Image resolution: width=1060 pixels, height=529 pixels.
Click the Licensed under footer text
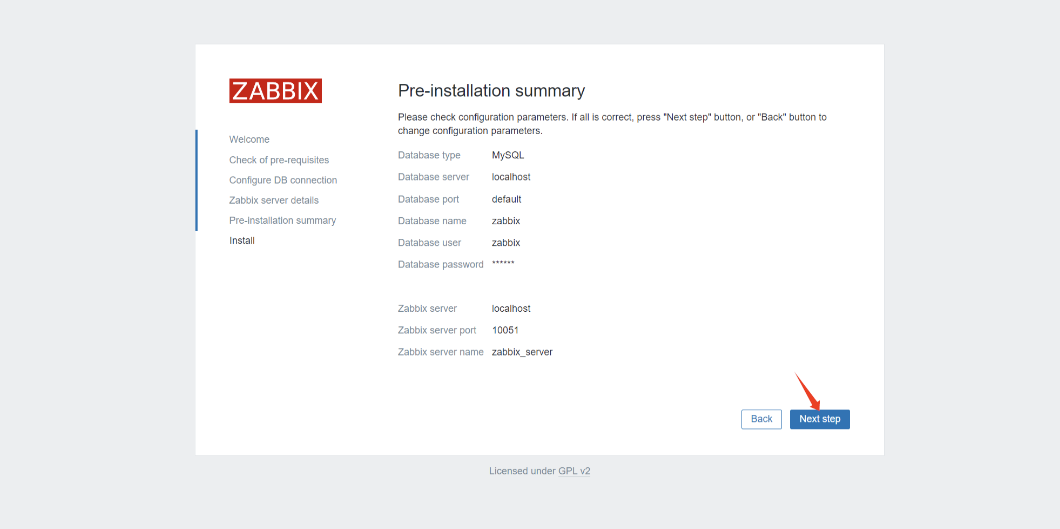pos(523,471)
